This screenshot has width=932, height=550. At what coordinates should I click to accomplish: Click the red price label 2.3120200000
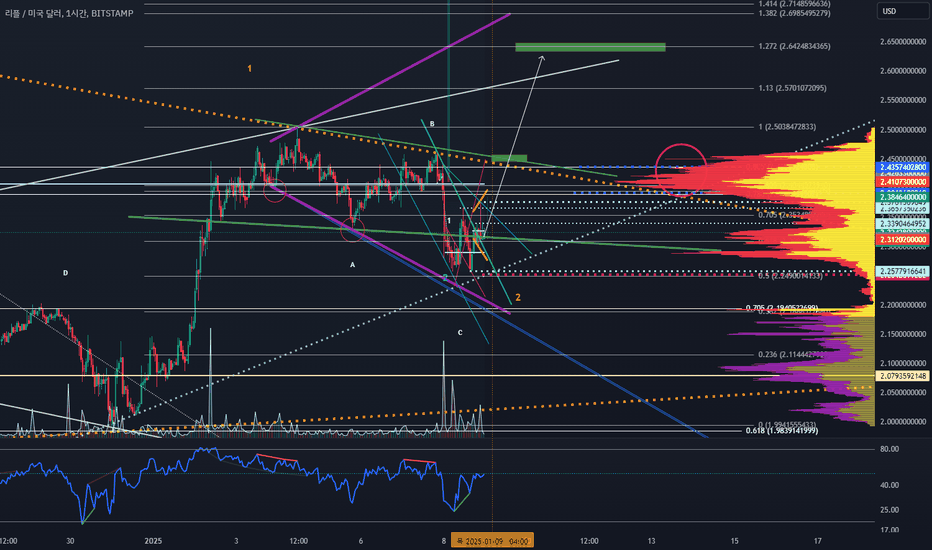[x=903, y=240]
